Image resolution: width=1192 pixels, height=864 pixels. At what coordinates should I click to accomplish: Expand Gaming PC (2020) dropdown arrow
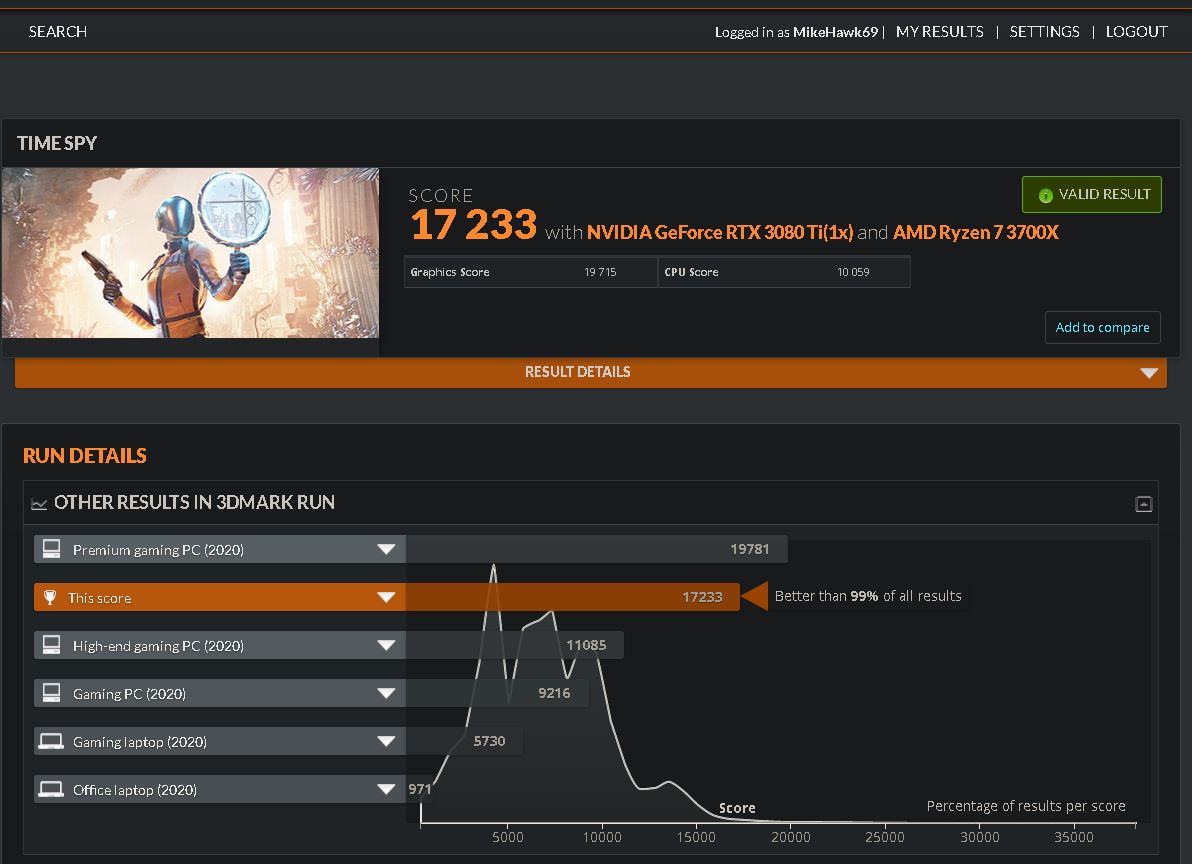pyautogui.click(x=386, y=693)
